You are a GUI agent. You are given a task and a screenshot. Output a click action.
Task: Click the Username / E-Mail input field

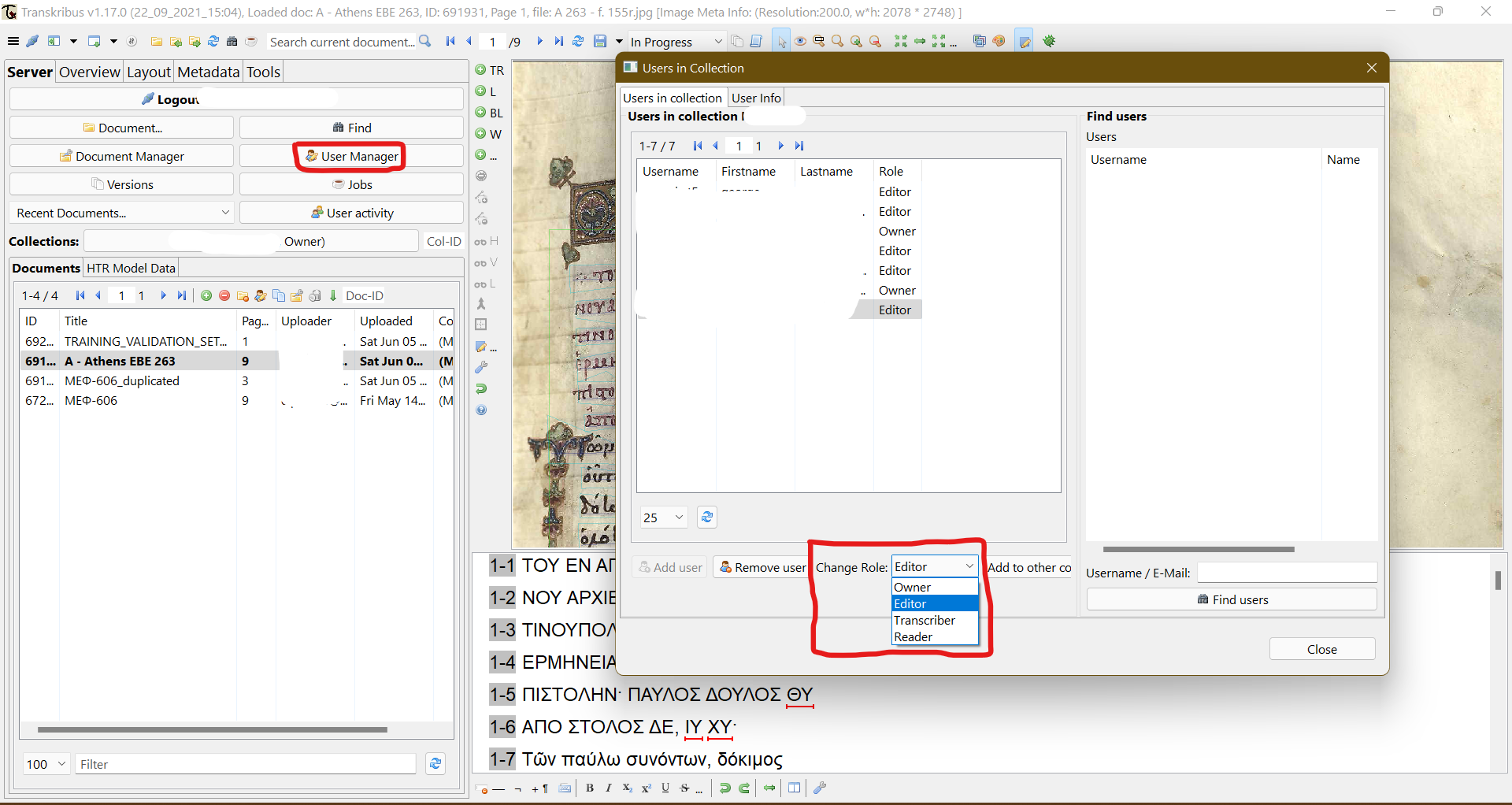tap(1287, 573)
